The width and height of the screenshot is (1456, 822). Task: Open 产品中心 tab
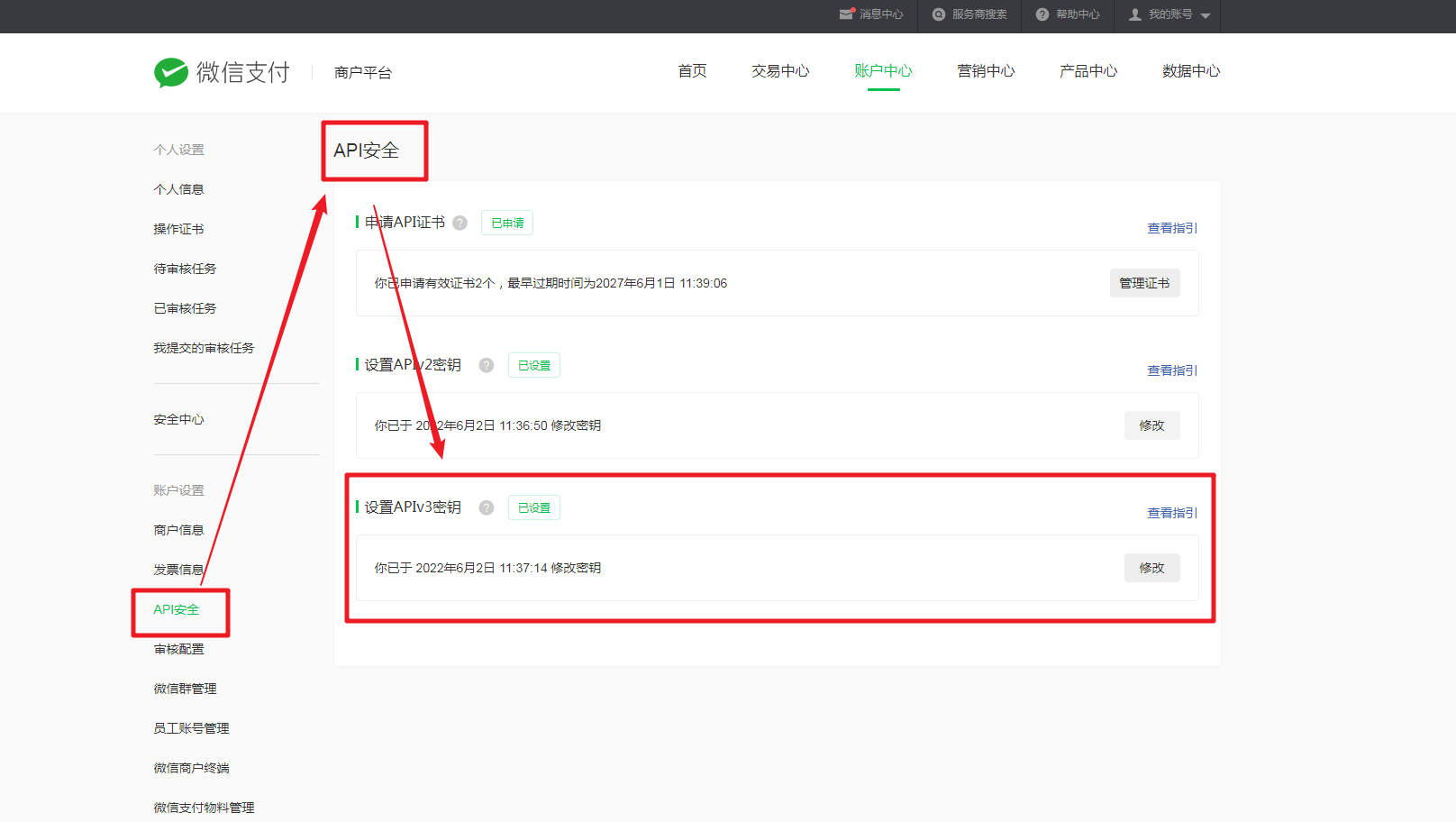1088,71
